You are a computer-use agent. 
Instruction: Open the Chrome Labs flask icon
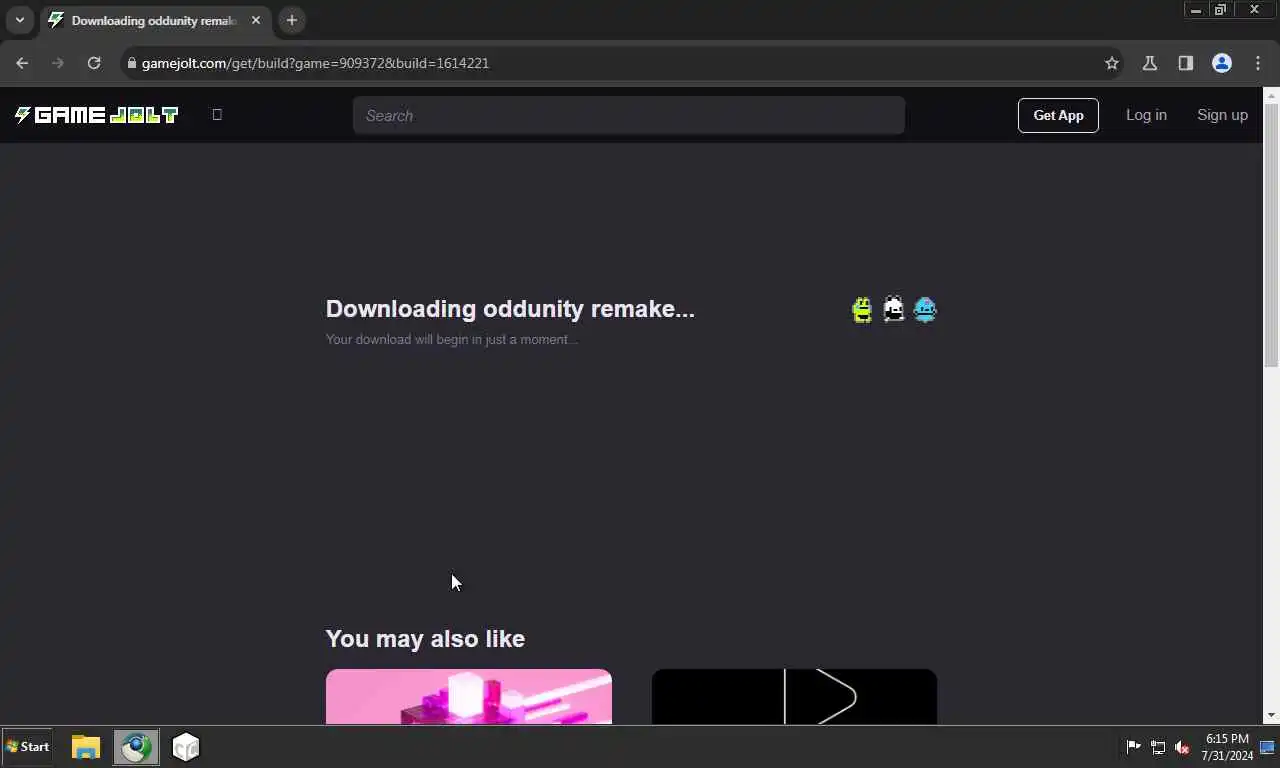1149,63
